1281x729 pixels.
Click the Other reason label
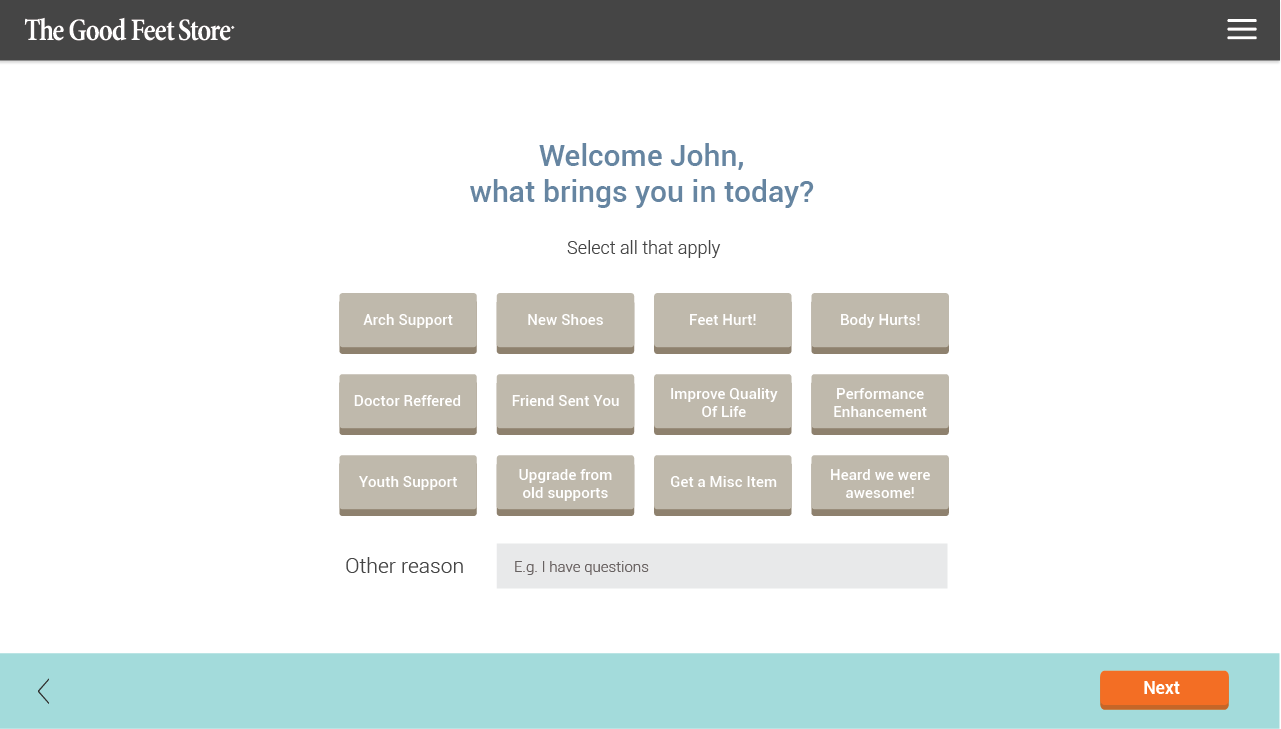point(404,566)
